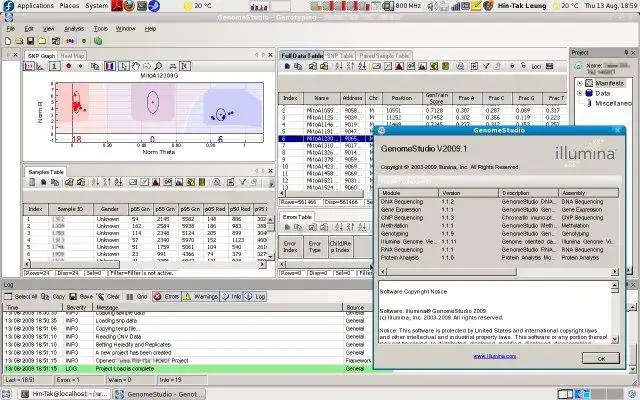The height and width of the screenshot is (400, 640).
Task: Click Select All in the Log toolbar
Action: tap(20, 297)
